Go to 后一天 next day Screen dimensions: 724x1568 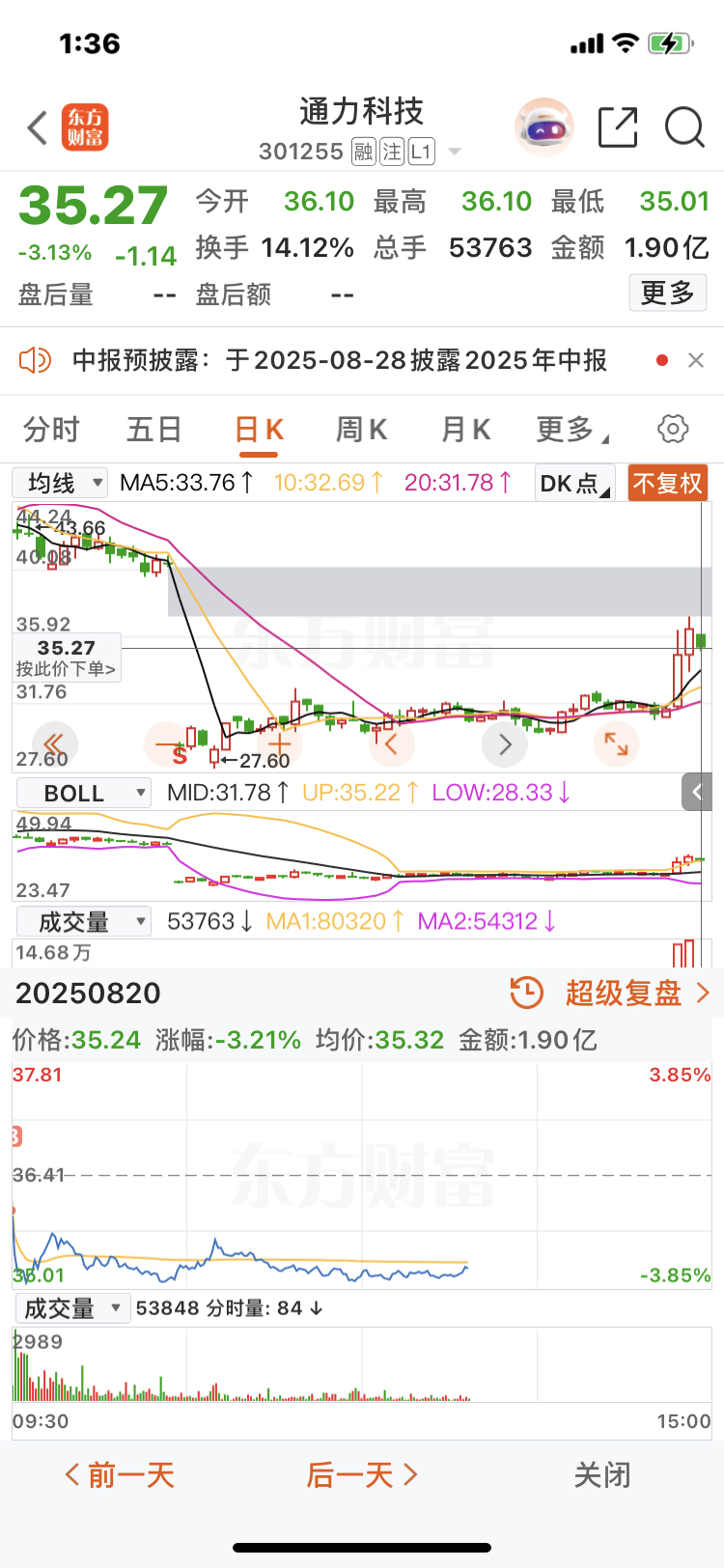coord(362,1474)
